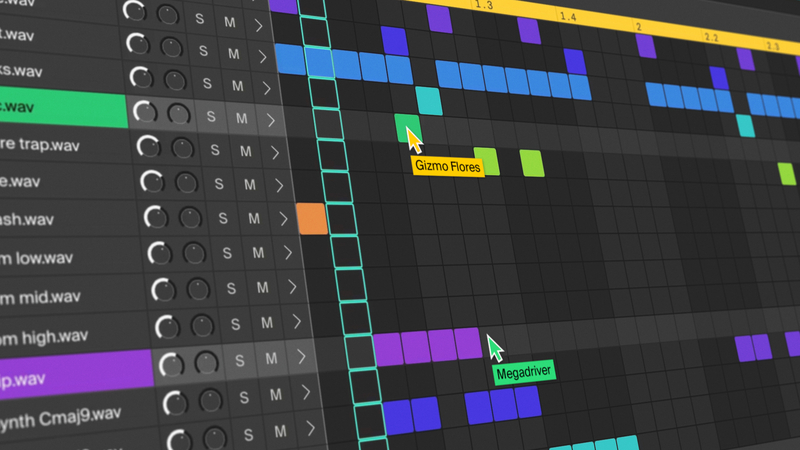The width and height of the screenshot is (800, 450).
Task: Click the left knob on m mid.wav track
Action: coord(164,290)
